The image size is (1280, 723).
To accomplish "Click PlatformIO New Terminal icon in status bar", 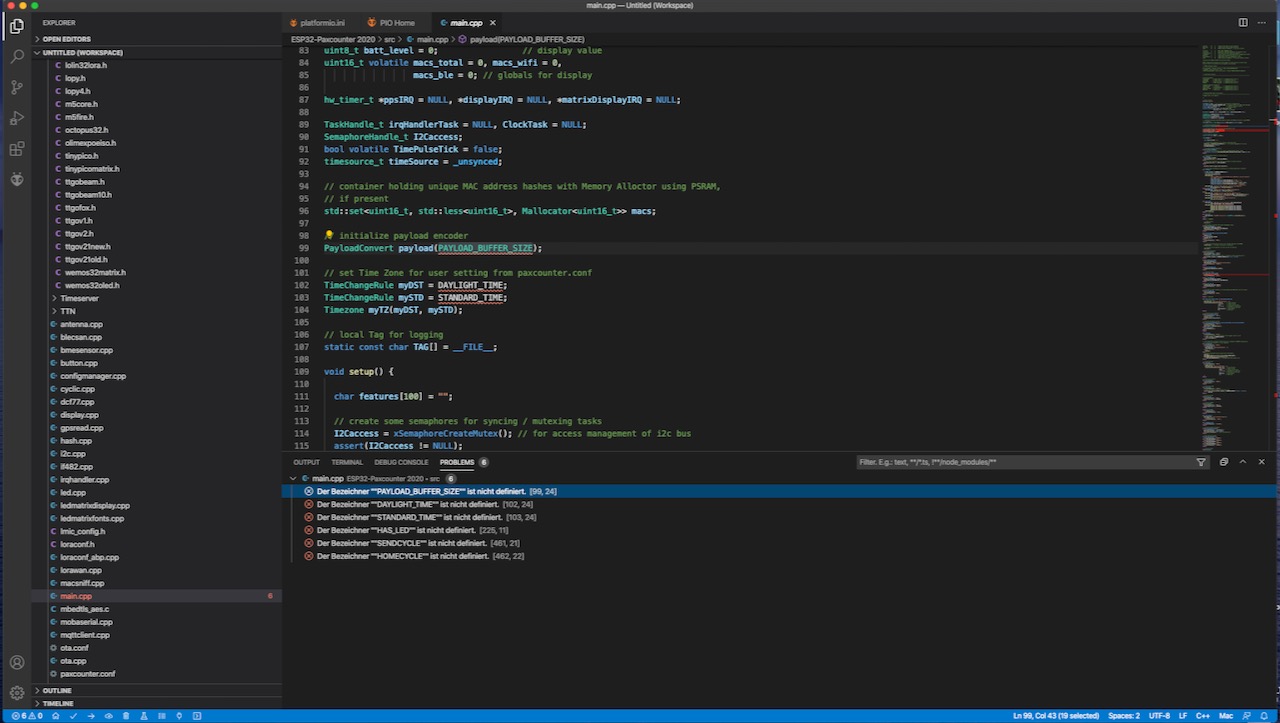I will coord(197,716).
